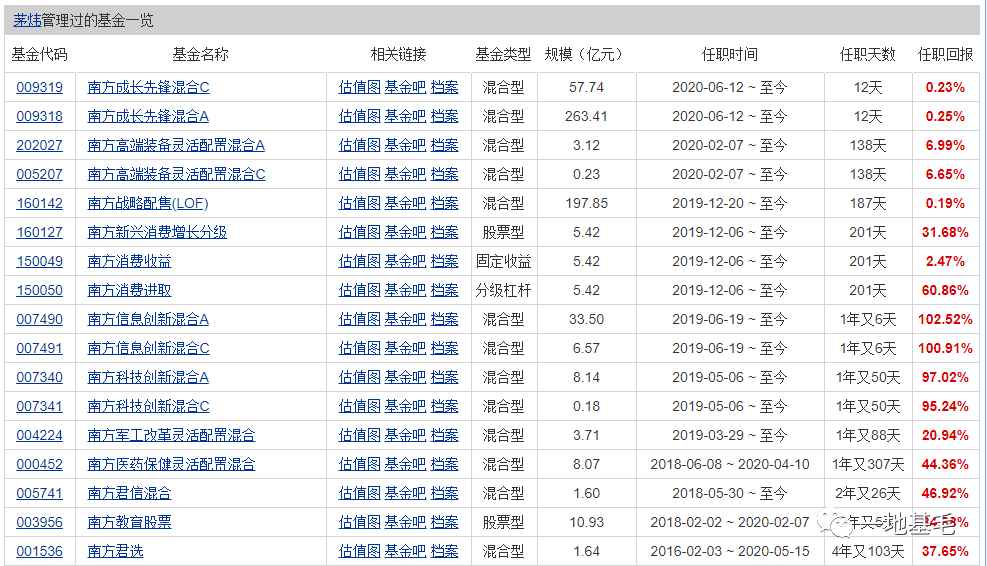Click 估值图 for 南方消费进取
Image resolution: width=987 pixels, height=566 pixels.
click(359, 290)
